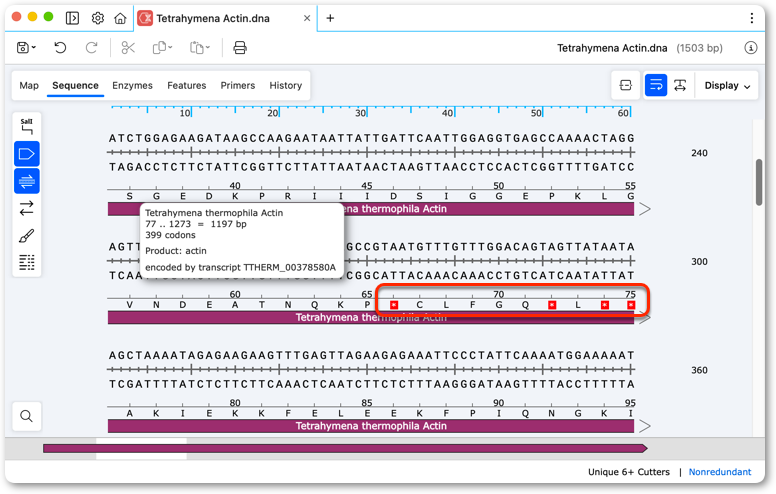Switch to the Map tab
This screenshot has width=776, height=494.
coord(29,86)
